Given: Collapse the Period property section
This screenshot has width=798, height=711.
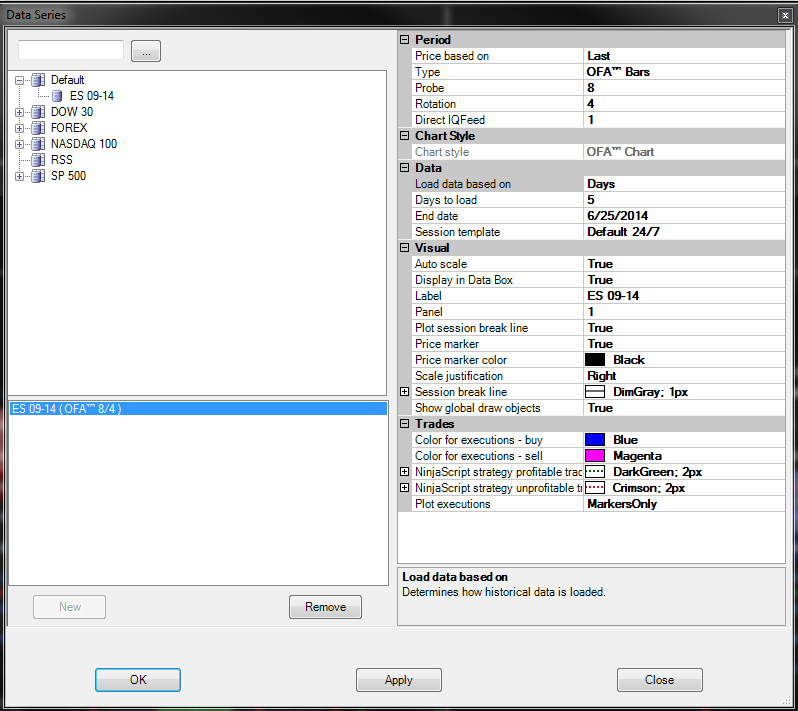Looking at the screenshot, I should click(405, 40).
